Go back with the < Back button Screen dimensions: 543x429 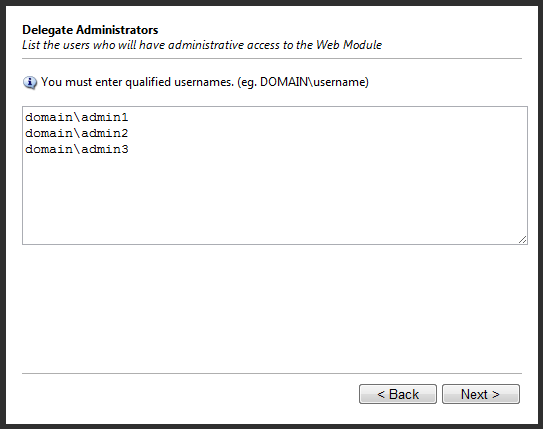(398, 394)
